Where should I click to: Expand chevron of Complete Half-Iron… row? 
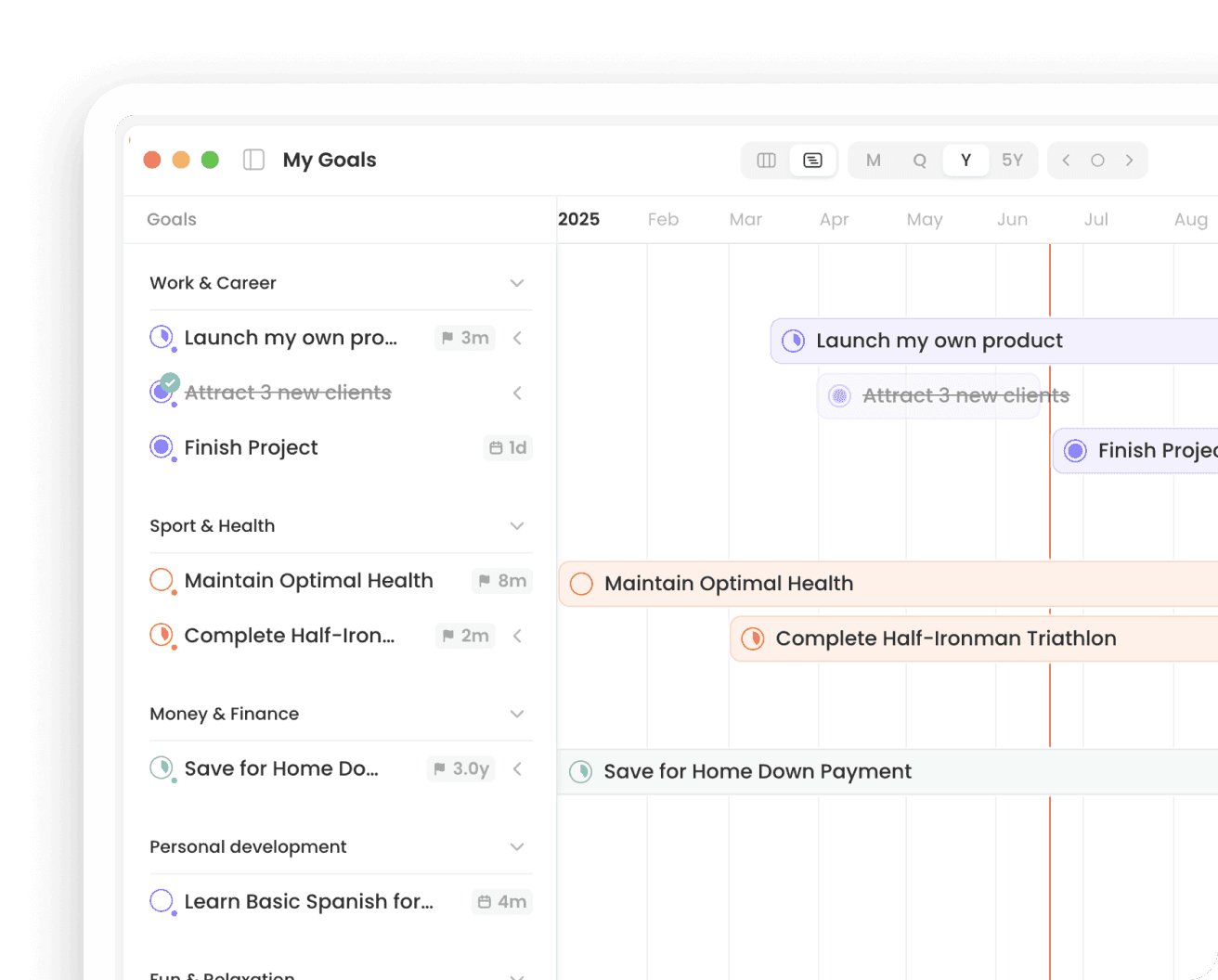click(517, 636)
